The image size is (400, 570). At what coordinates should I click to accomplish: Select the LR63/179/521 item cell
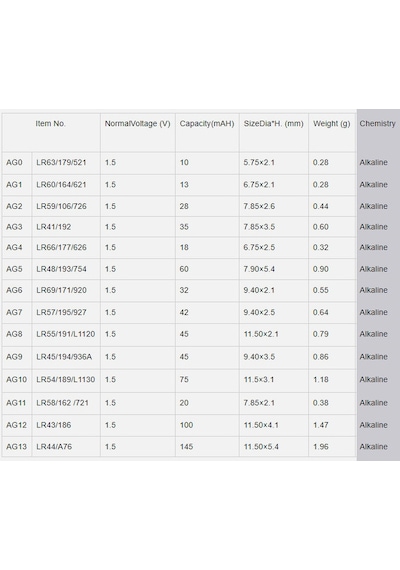pyautogui.click(x=61, y=162)
